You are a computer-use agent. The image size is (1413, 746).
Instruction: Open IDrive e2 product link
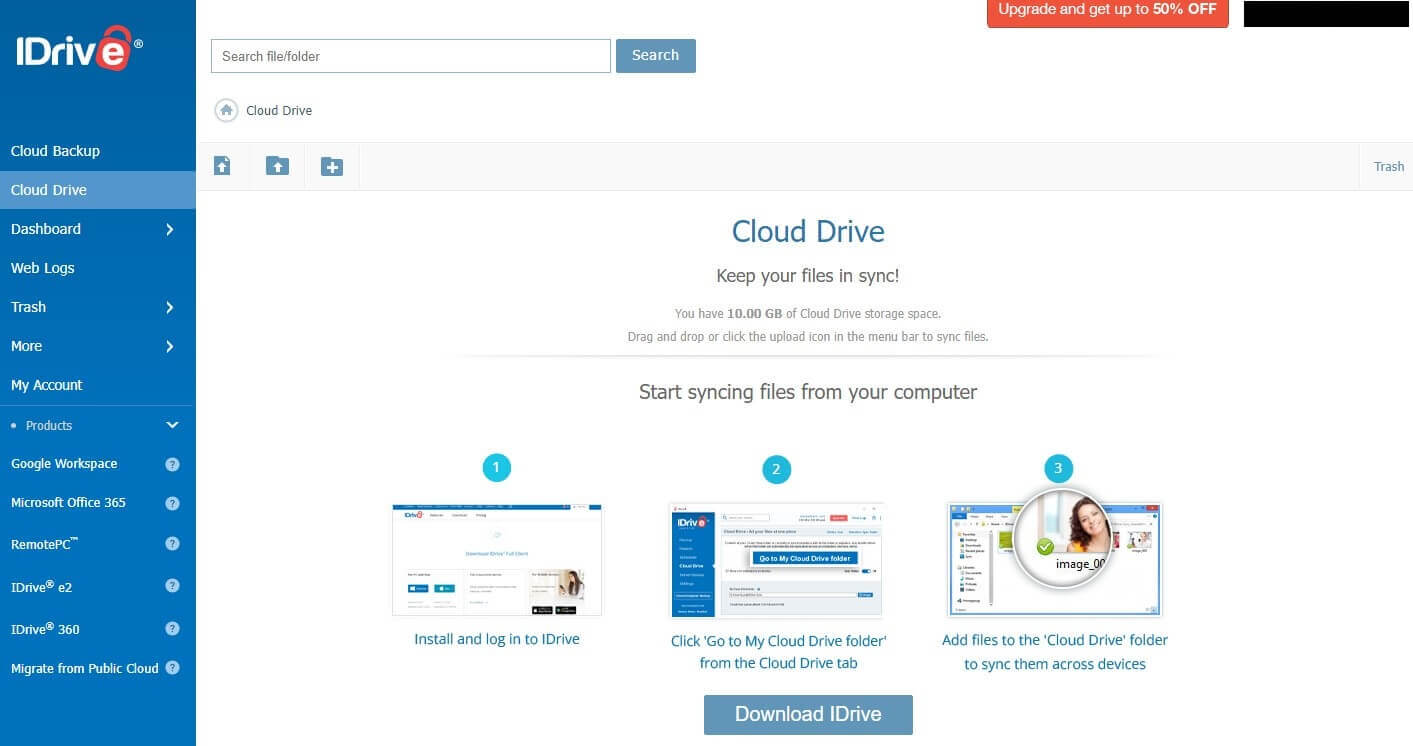point(42,587)
